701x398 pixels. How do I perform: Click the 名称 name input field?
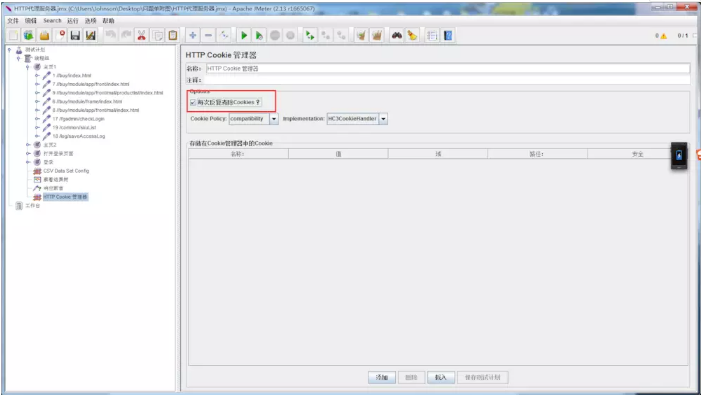click(x=448, y=68)
